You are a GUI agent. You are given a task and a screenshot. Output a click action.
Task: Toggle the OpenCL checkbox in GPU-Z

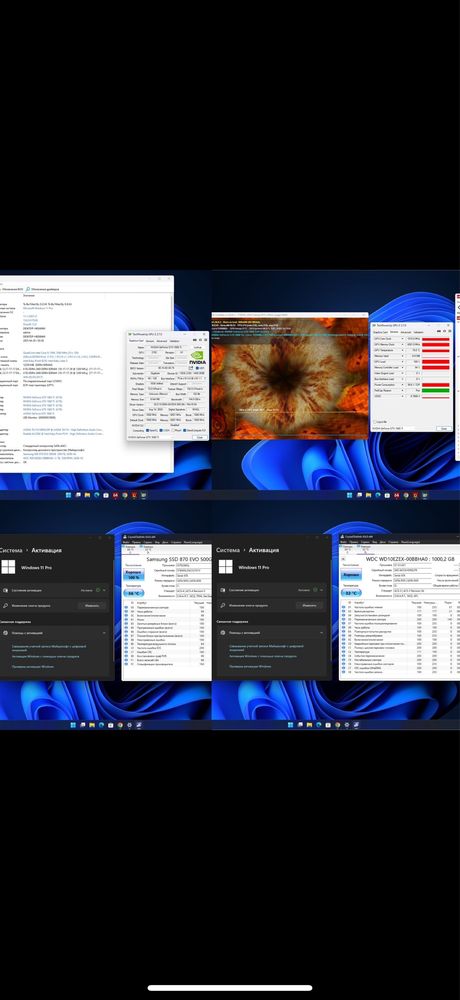[x=147, y=430]
